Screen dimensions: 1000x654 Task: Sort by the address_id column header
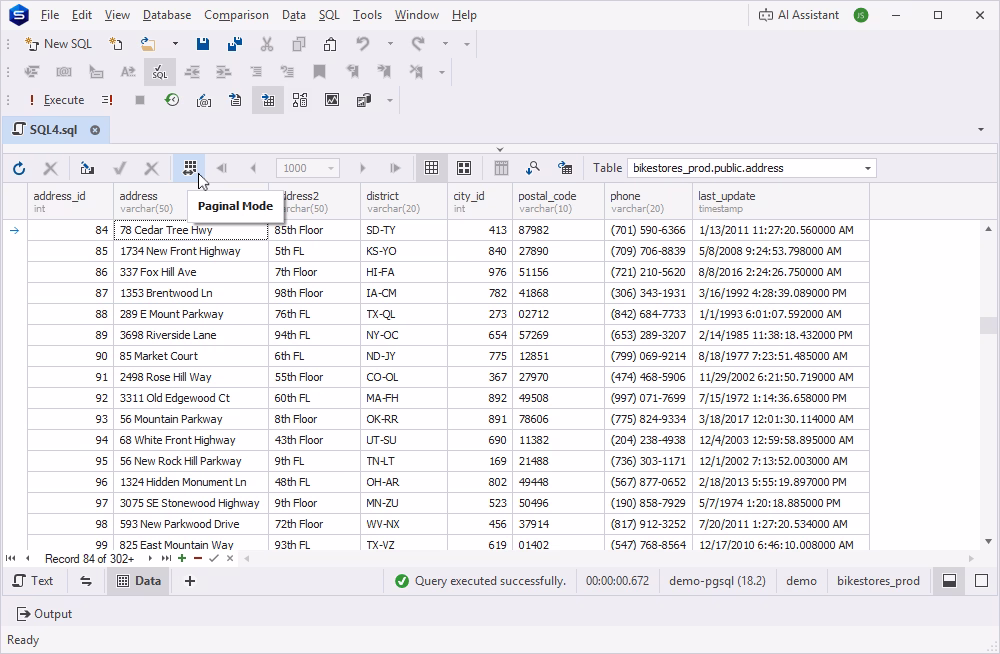(x=70, y=201)
